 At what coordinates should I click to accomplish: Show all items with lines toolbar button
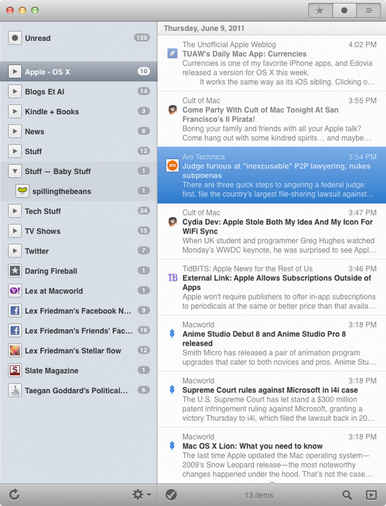pos(369,11)
